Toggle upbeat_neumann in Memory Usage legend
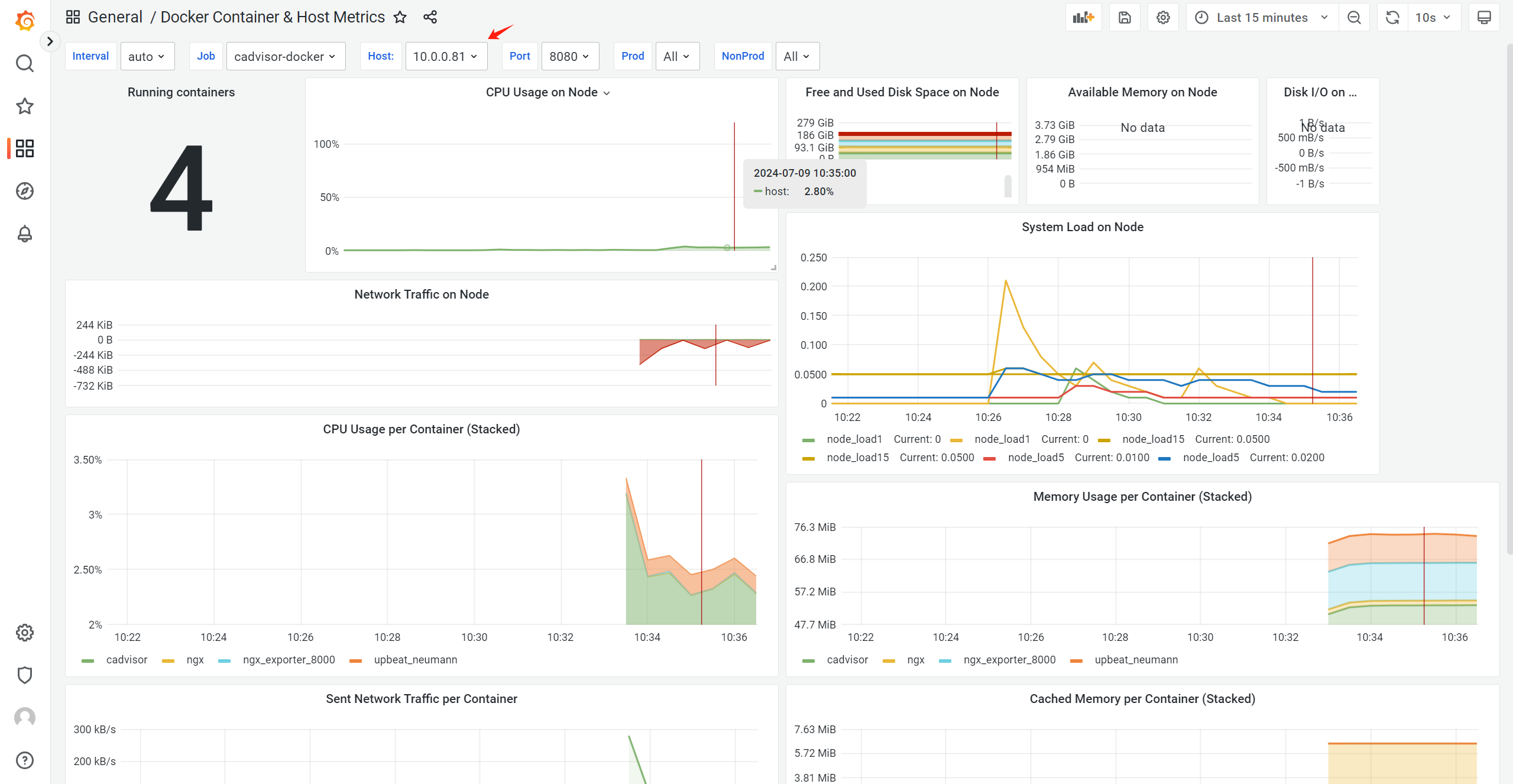 pyautogui.click(x=1136, y=660)
